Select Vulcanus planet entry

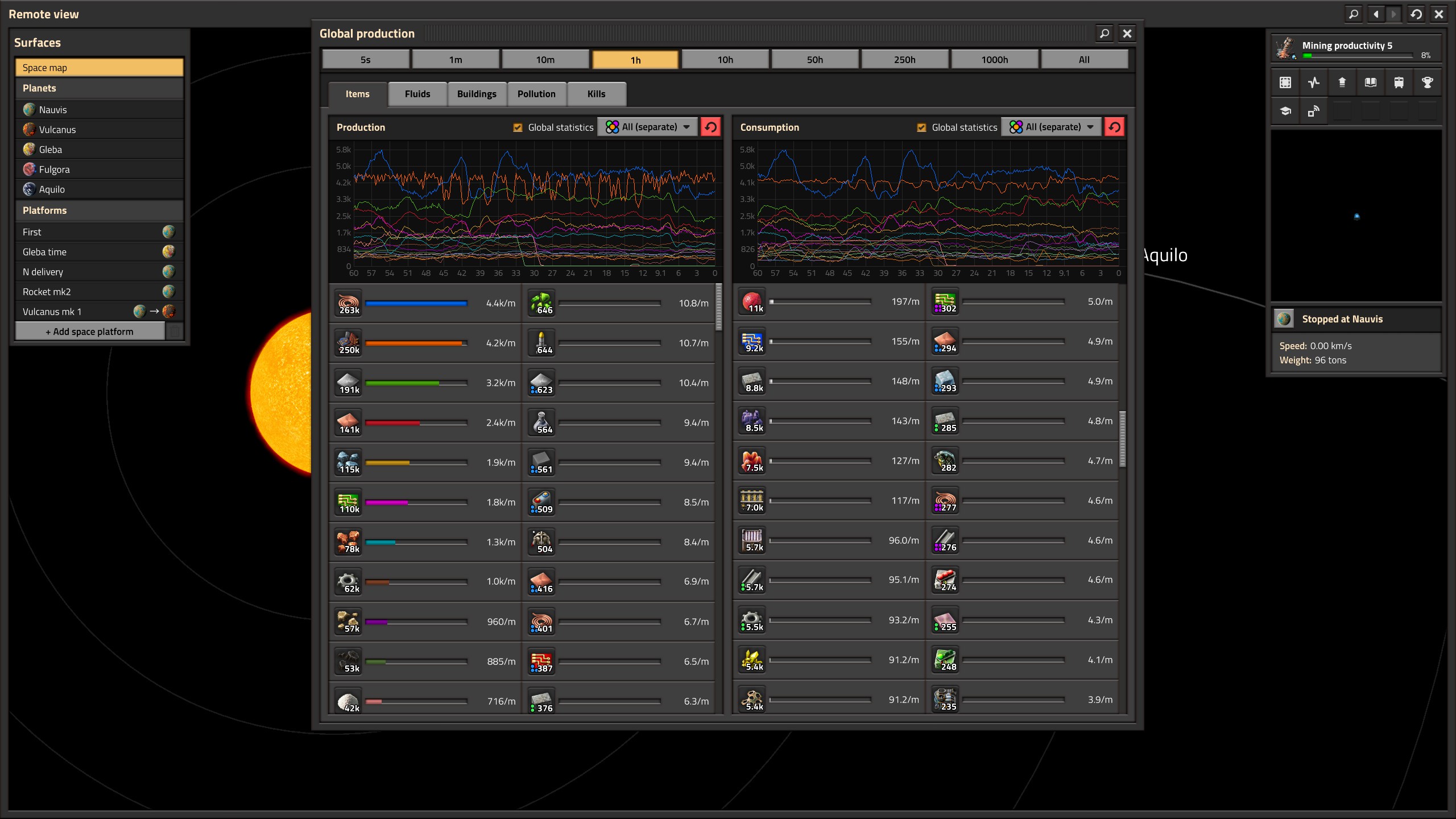100,130
